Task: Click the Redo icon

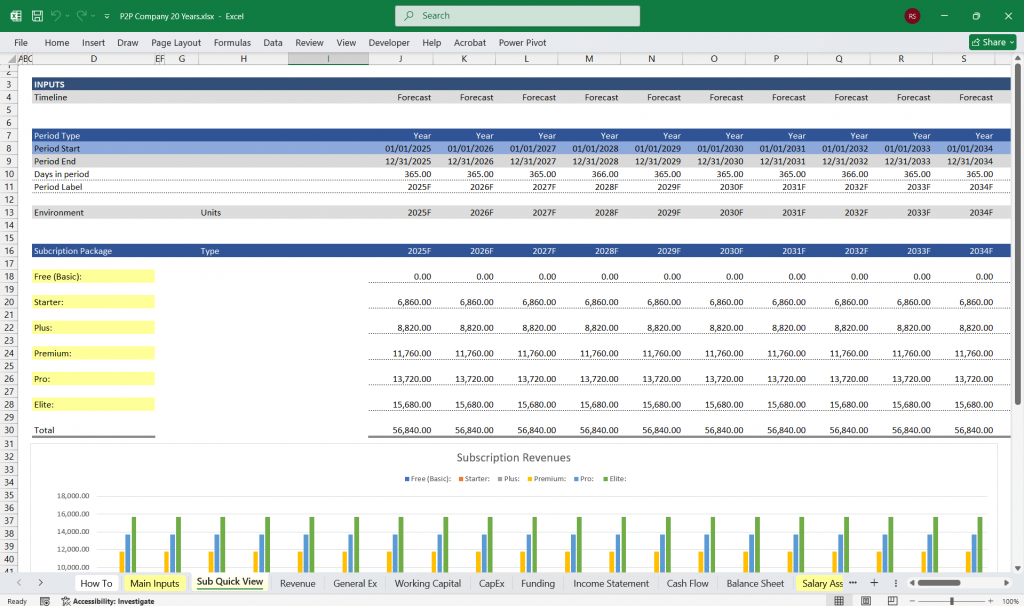Action: [82, 15]
